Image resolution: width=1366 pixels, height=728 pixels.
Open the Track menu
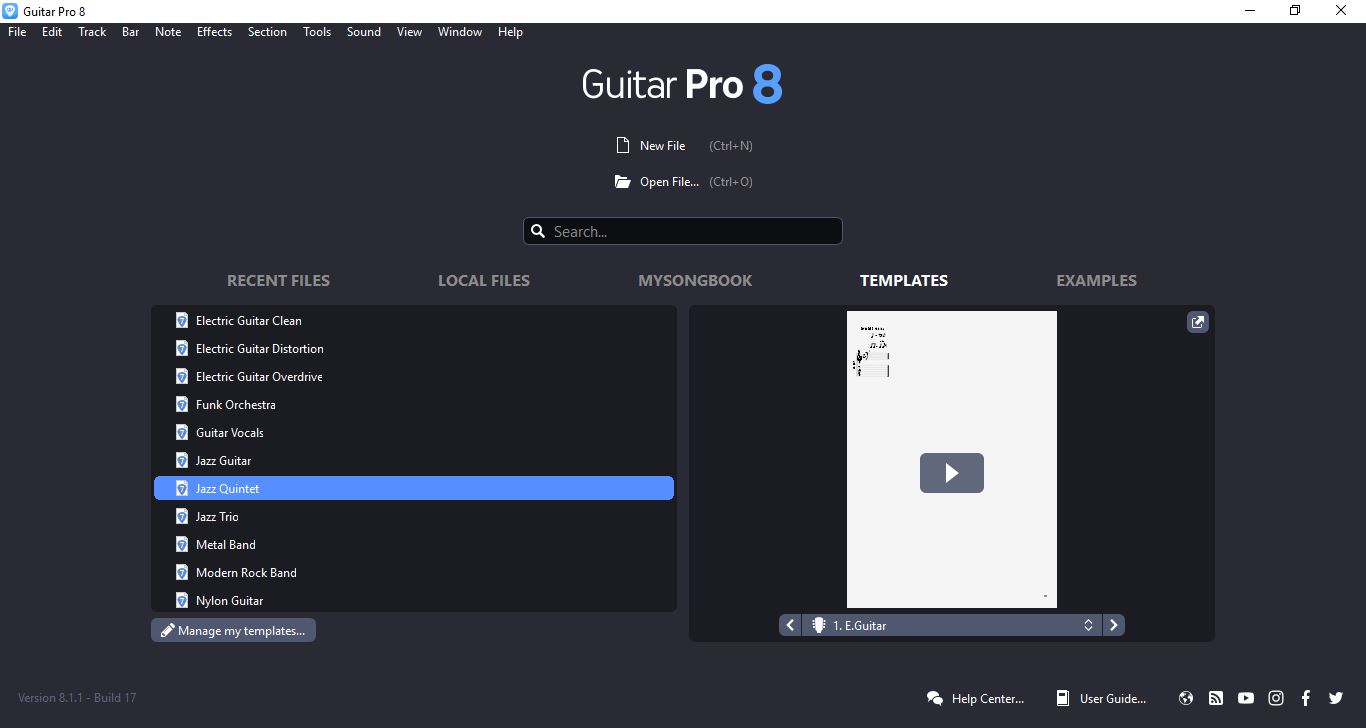coord(92,32)
